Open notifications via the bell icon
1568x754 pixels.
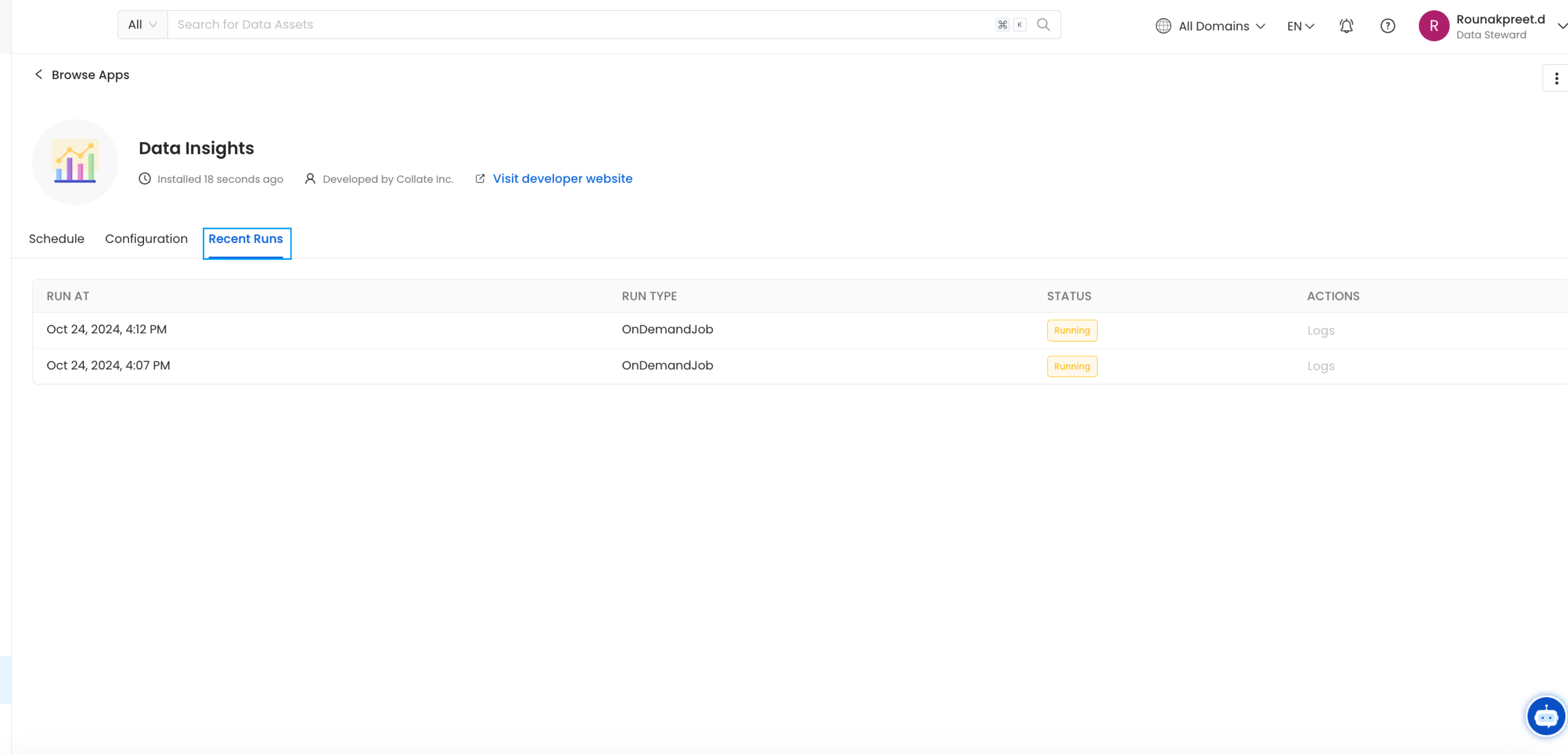coord(1346,26)
